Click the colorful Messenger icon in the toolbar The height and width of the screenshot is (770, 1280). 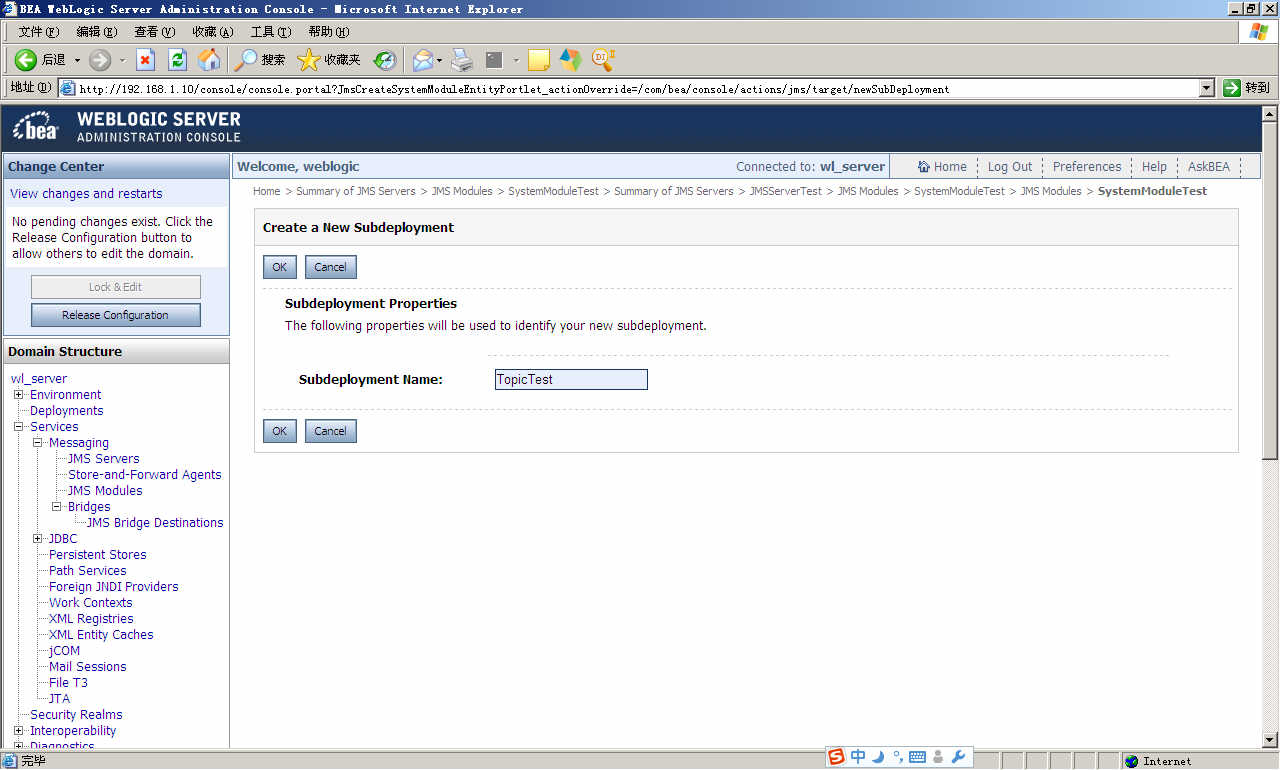pyautogui.click(x=571, y=60)
